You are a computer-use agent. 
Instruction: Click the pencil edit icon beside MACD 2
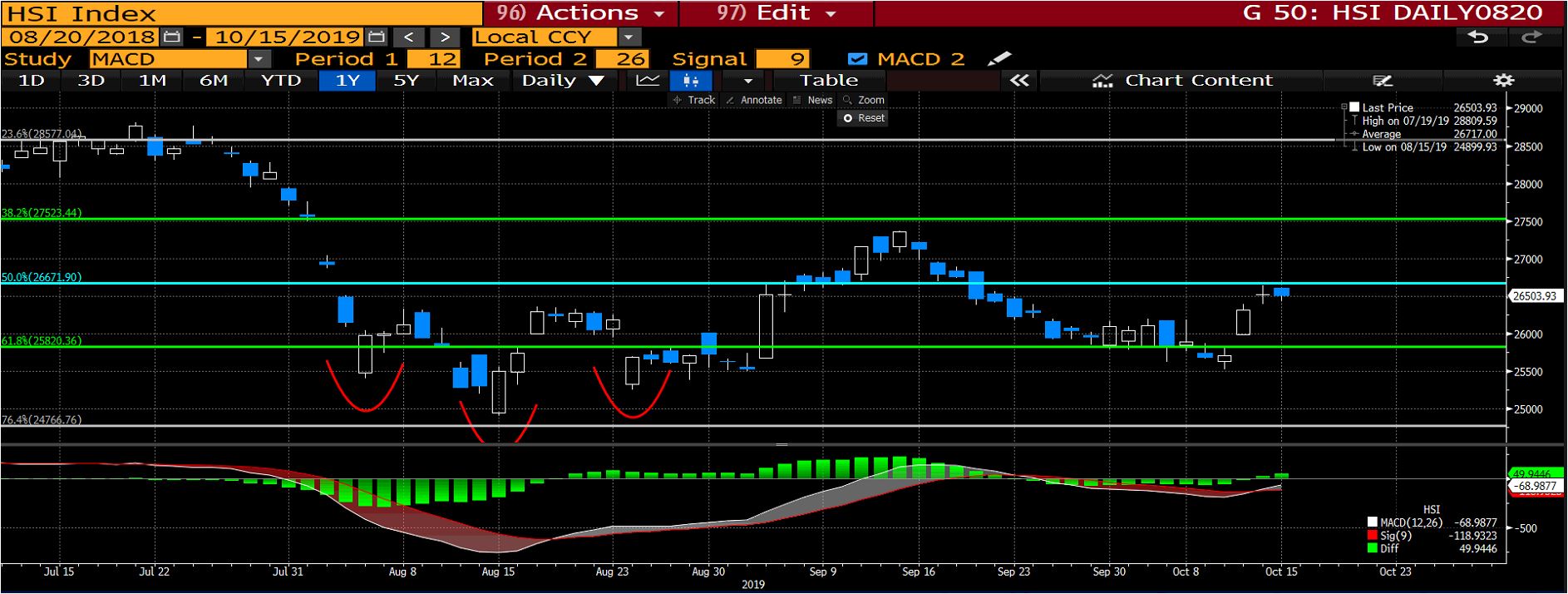point(998,59)
